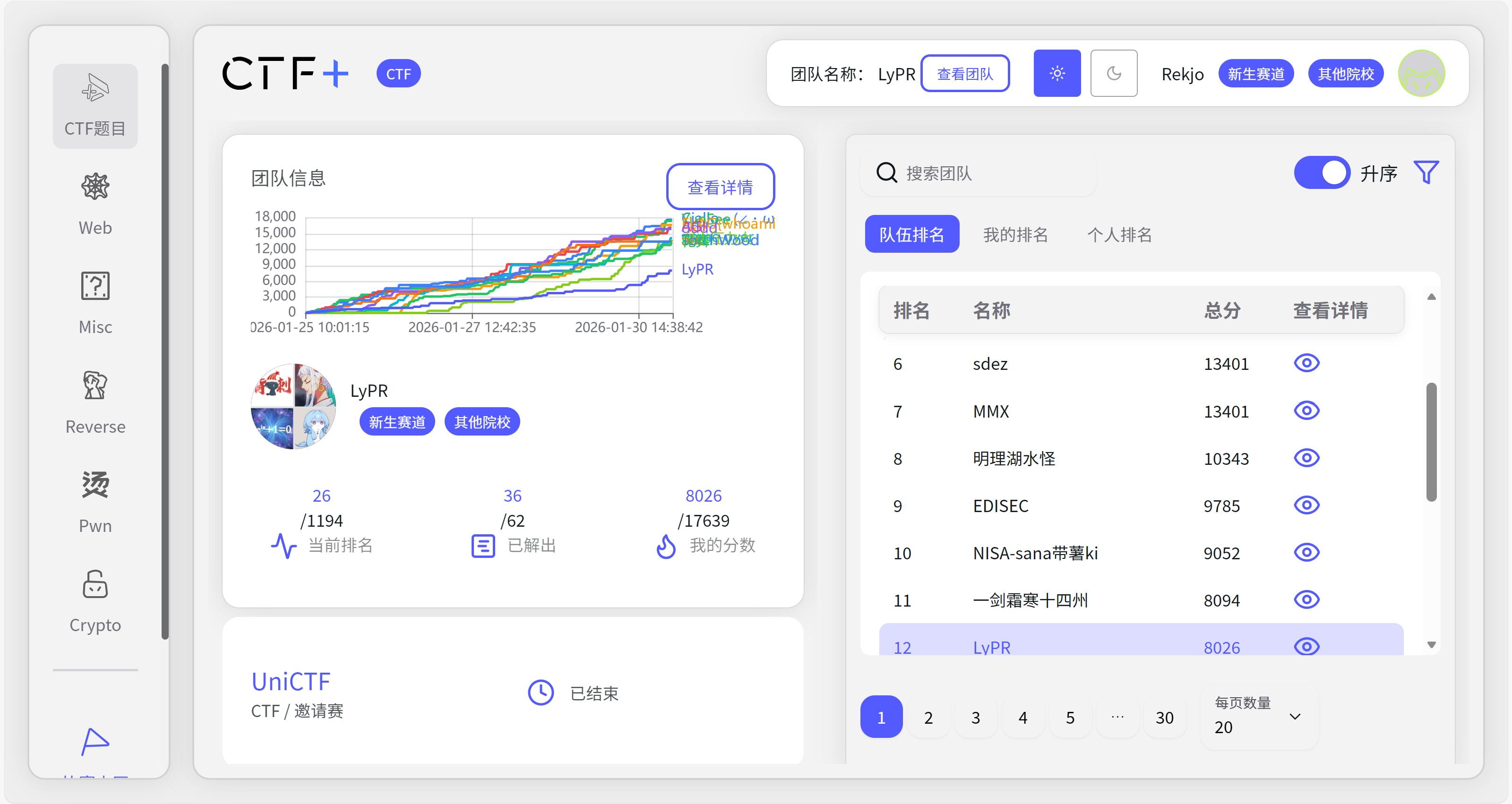View details for team EDISEC
The height and width of the screenshot is (804, 1512).
[x=1306, y=505]
